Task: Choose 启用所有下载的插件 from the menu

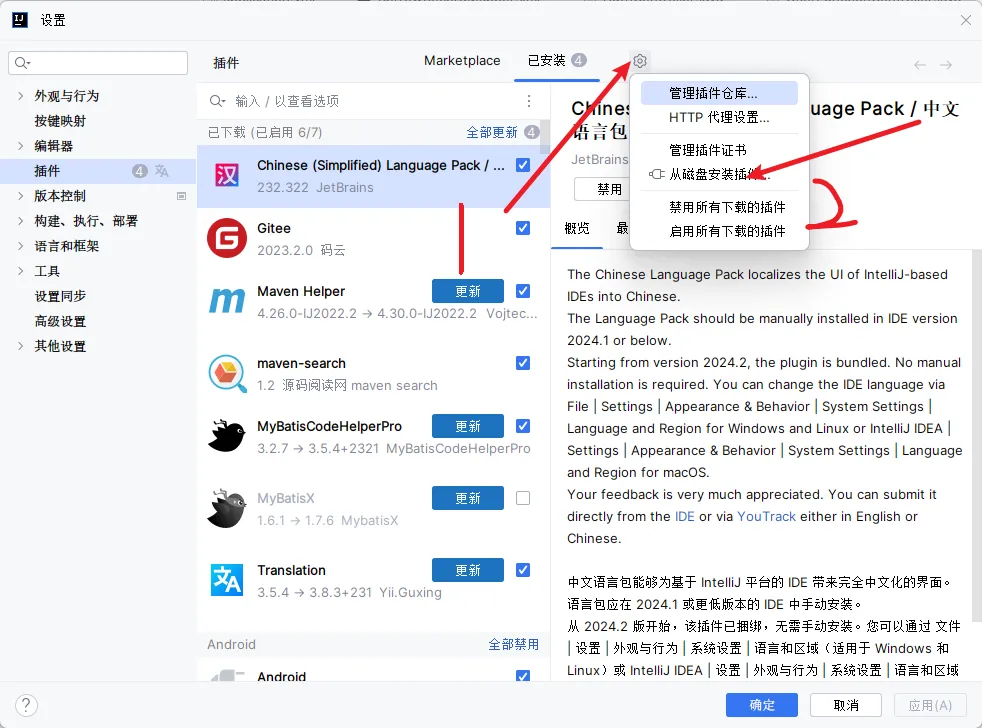Action: (x=719, y=232)
